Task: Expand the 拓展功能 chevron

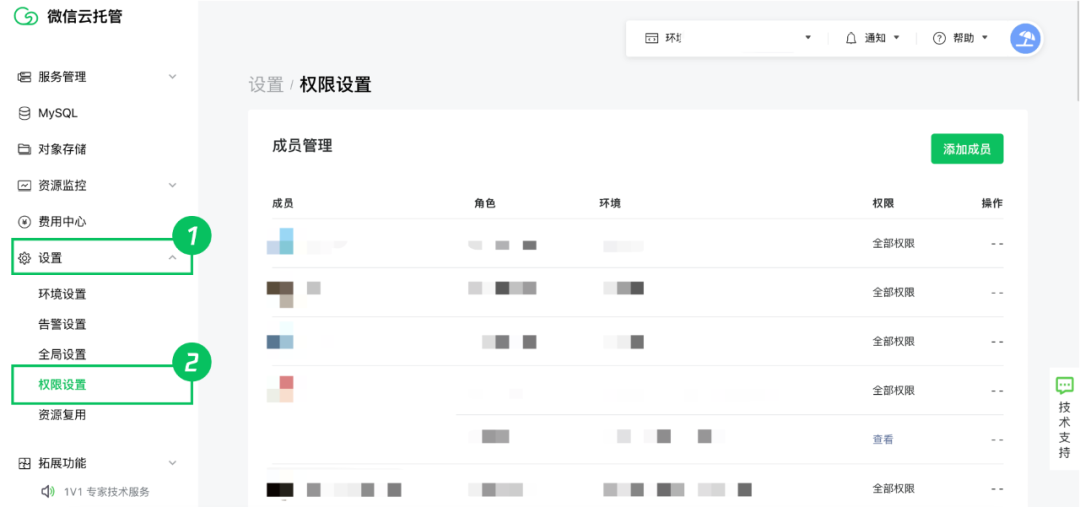Action: (x=173, y=463)
